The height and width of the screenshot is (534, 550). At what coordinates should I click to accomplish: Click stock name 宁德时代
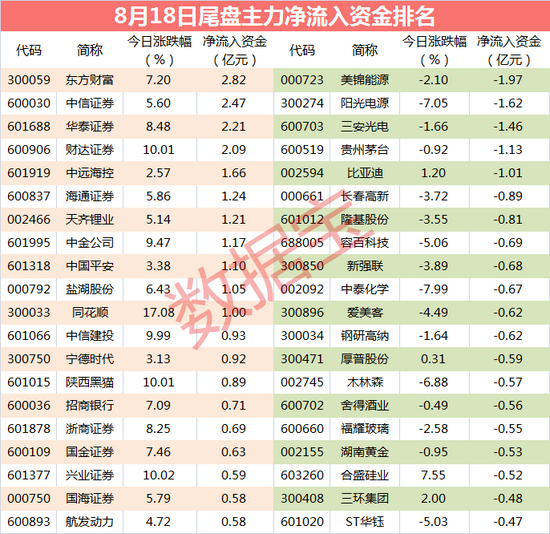(x=90, y=359)
